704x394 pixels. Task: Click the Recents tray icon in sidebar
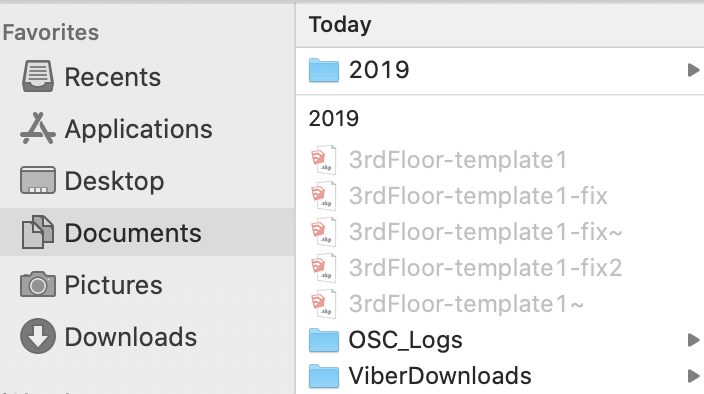coord(38,77)
